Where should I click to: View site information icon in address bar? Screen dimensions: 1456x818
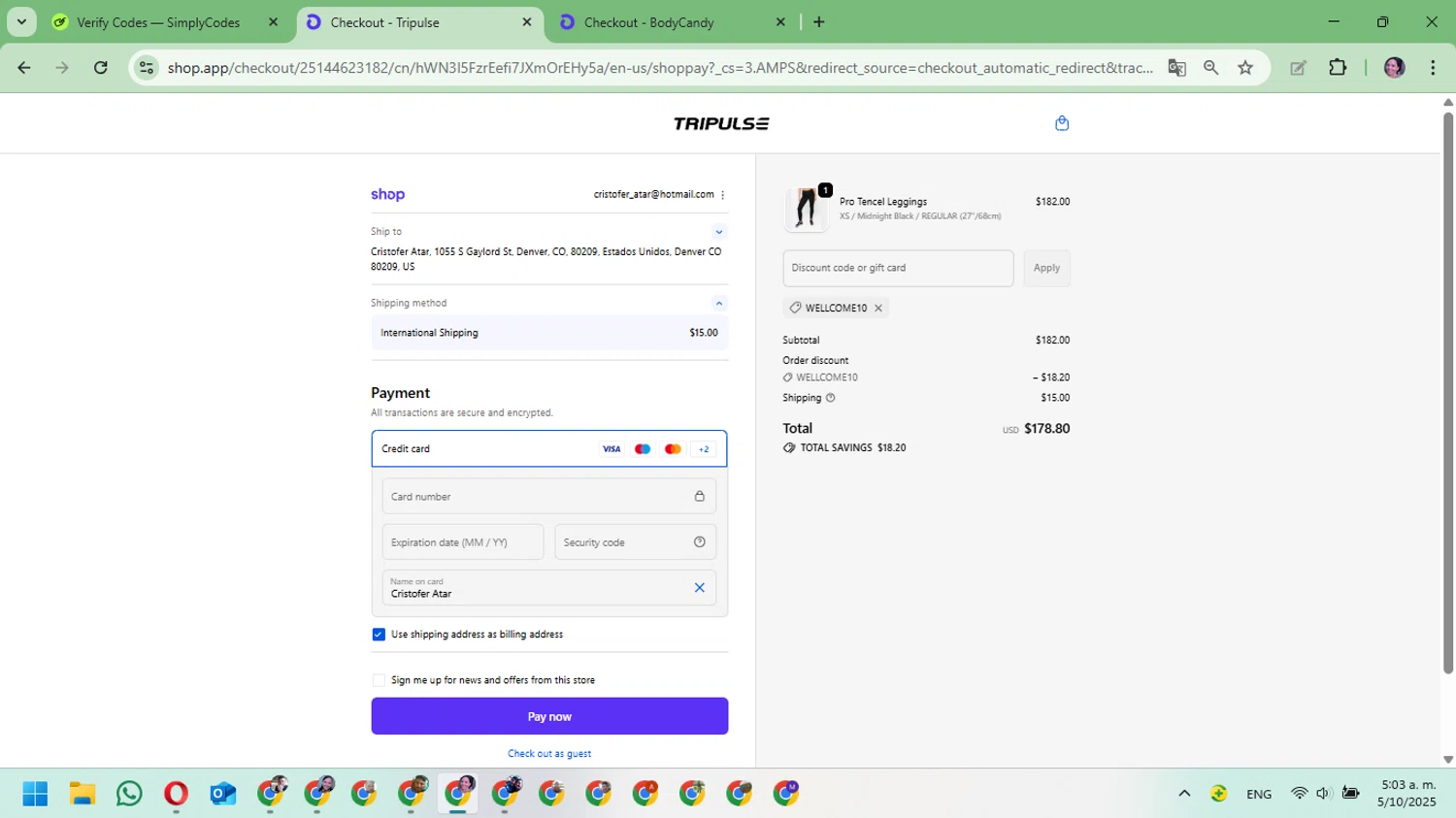(x=147, y=68)
